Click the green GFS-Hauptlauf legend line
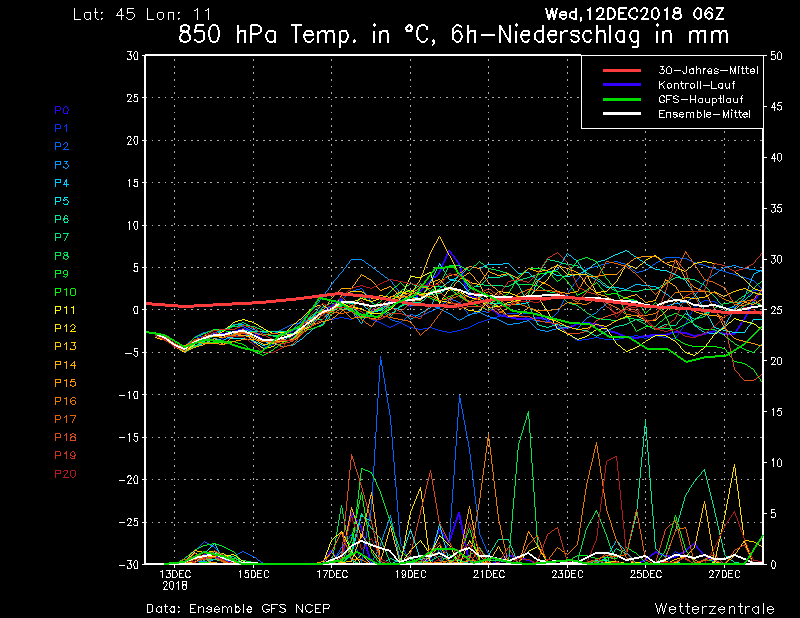800x618 pixels. click(x=622, y=100)
